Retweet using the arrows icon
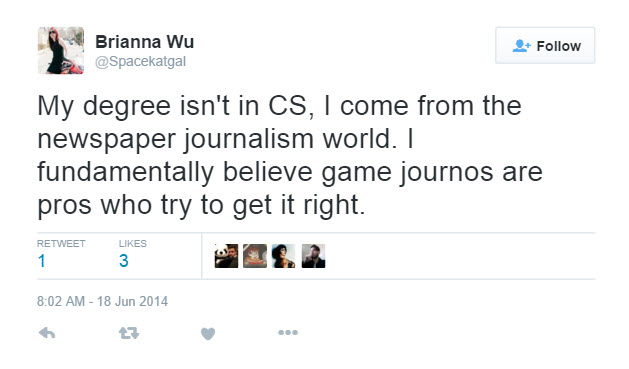629x369 pixels. (129, 333)
